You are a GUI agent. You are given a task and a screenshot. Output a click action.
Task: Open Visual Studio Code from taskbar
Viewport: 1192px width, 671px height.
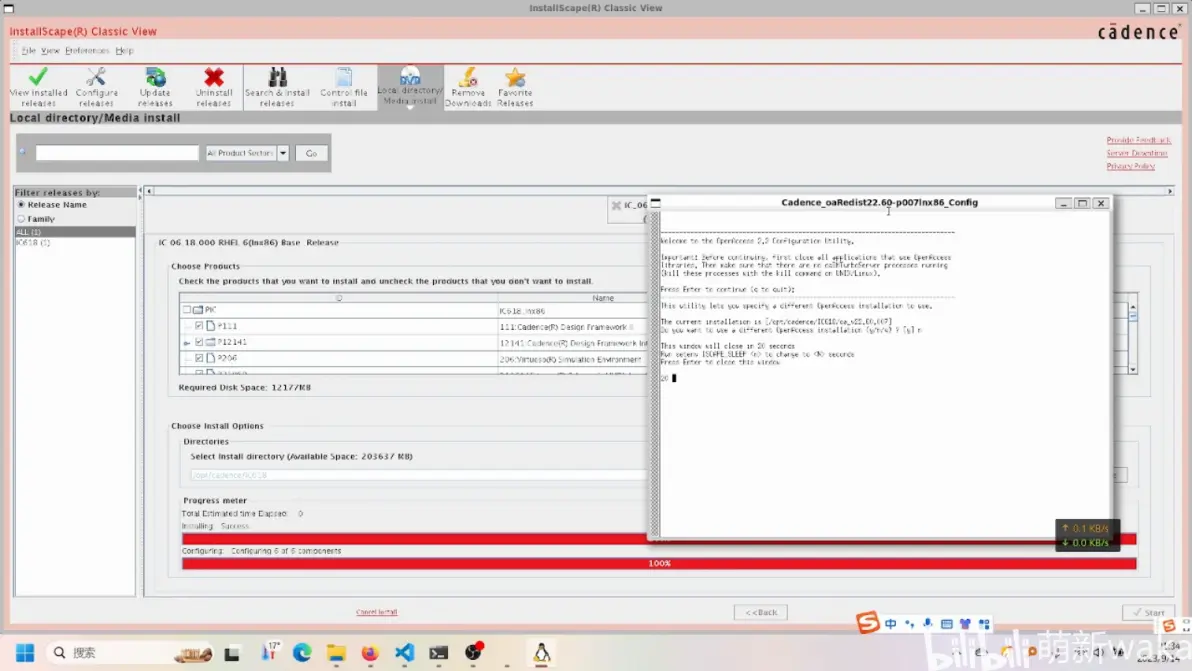(404, 653)
